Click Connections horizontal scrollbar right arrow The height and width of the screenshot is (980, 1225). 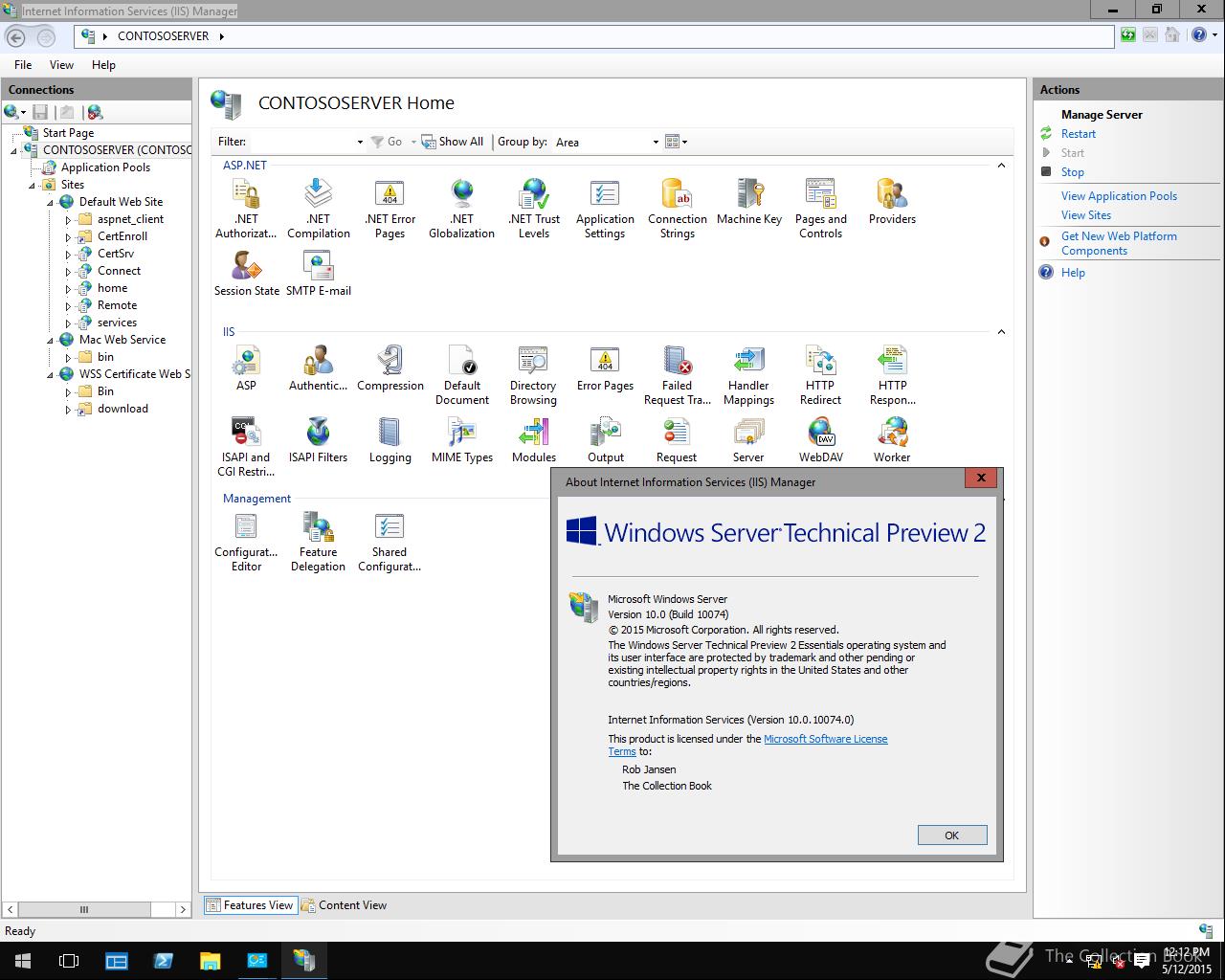pyautogui.click(x=183, y=909)
